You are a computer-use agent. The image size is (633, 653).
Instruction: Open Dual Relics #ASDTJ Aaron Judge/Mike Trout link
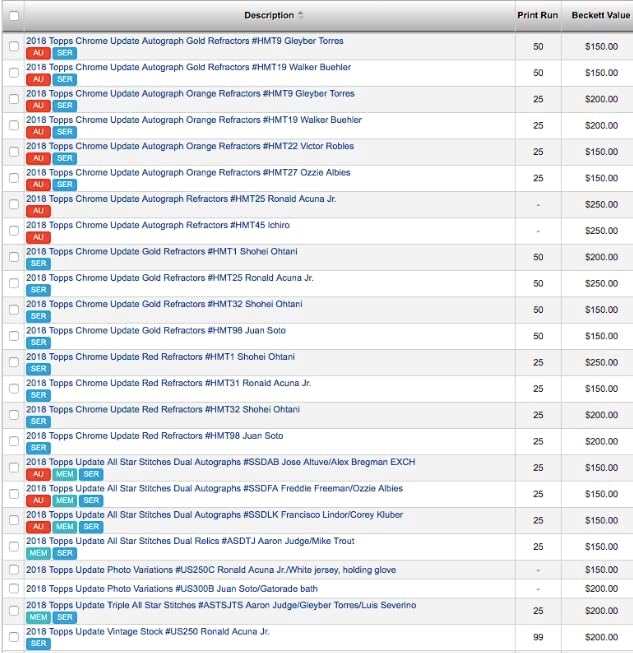(190, 541)
